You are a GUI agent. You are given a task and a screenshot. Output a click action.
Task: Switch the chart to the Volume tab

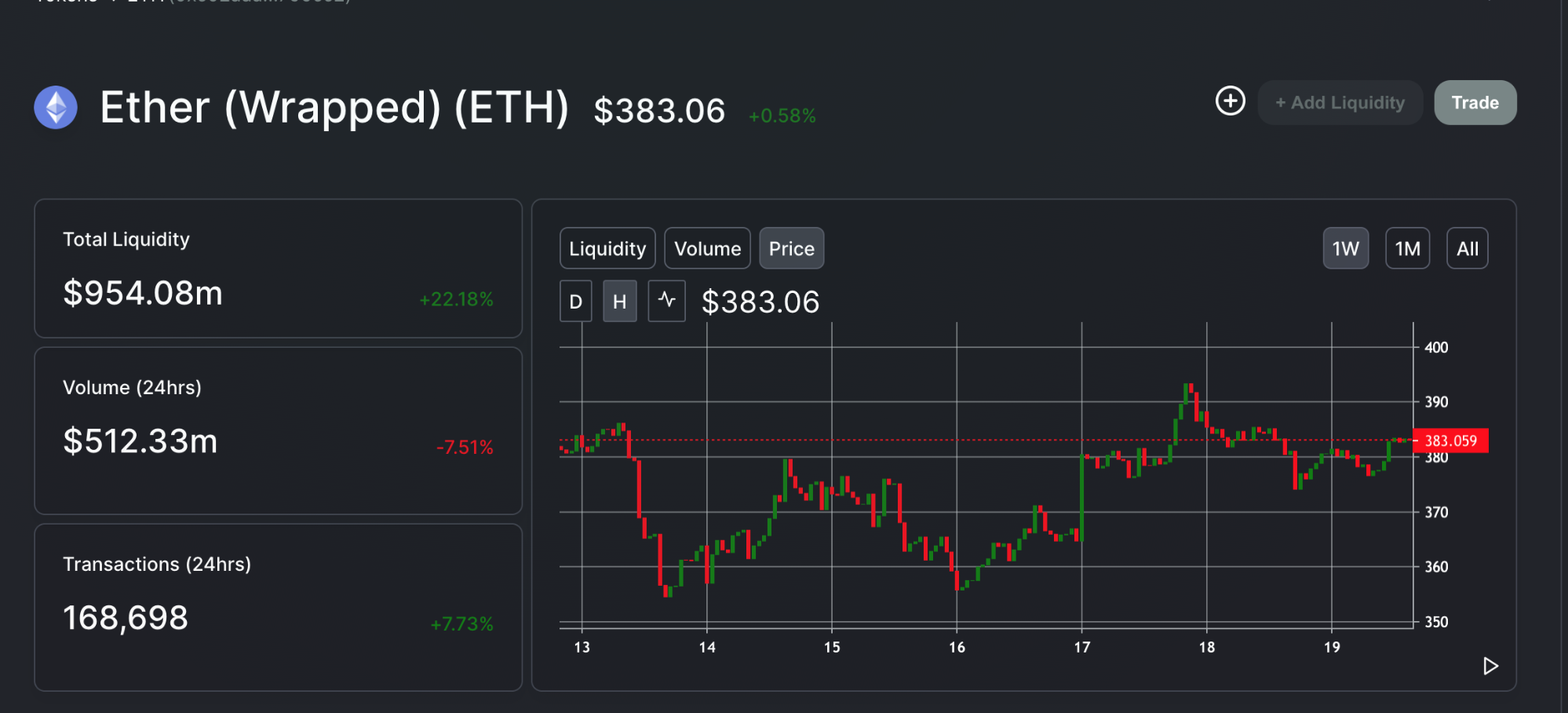point(707,249)
